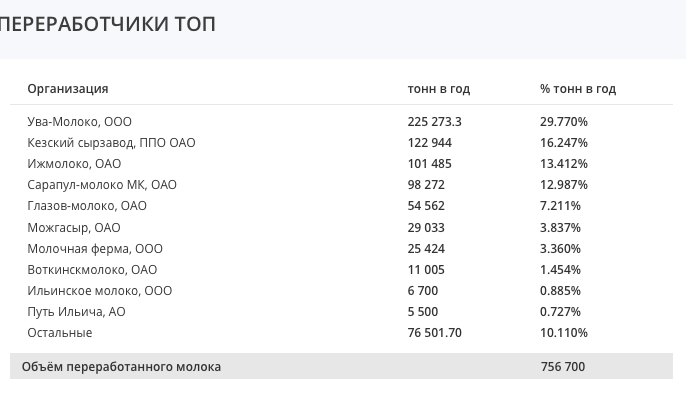Click Воткинскмолоко, ОАО organization
This screenshot has height=405, width=686.
[92, 270]
